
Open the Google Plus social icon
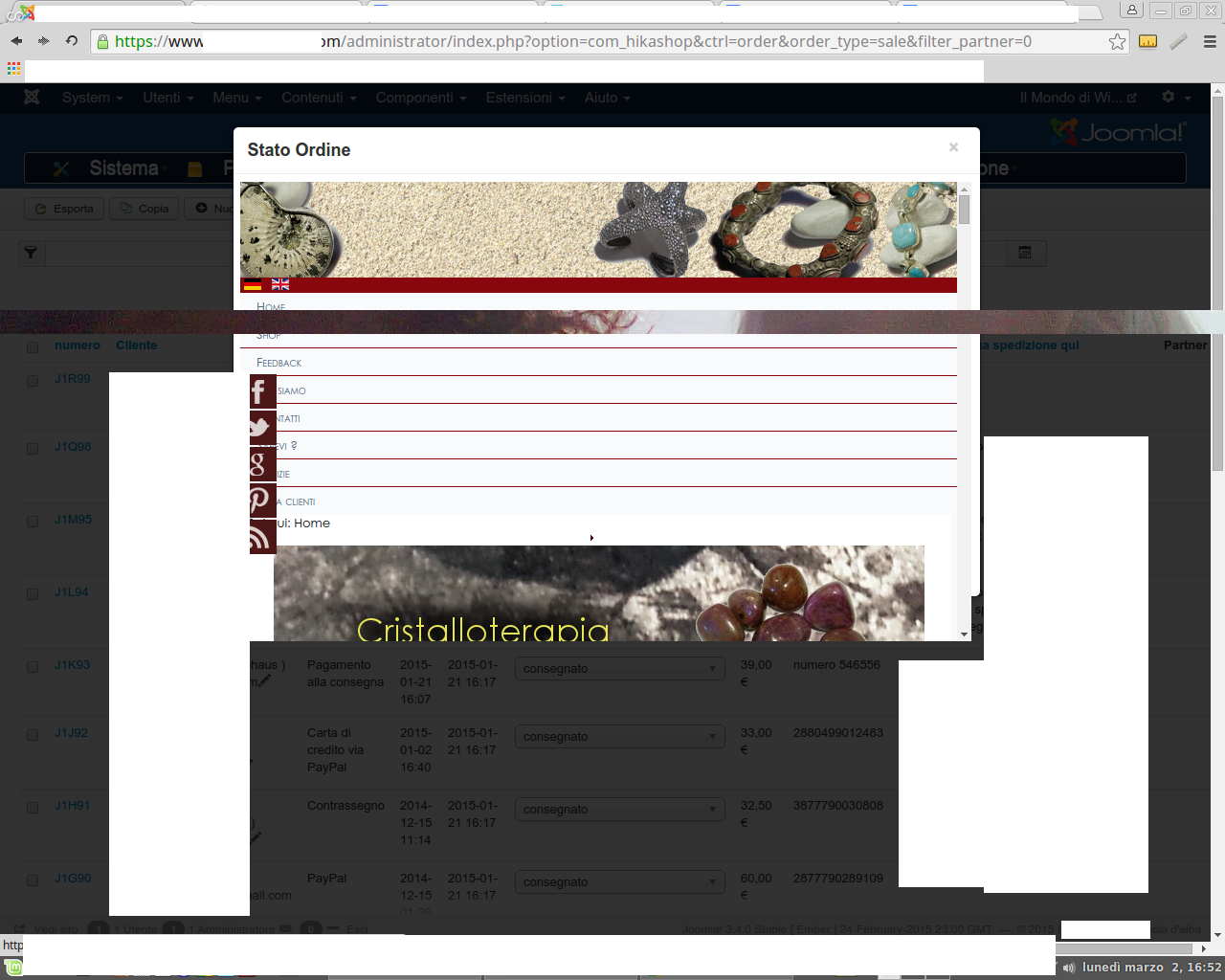click(x=263, y=464)
